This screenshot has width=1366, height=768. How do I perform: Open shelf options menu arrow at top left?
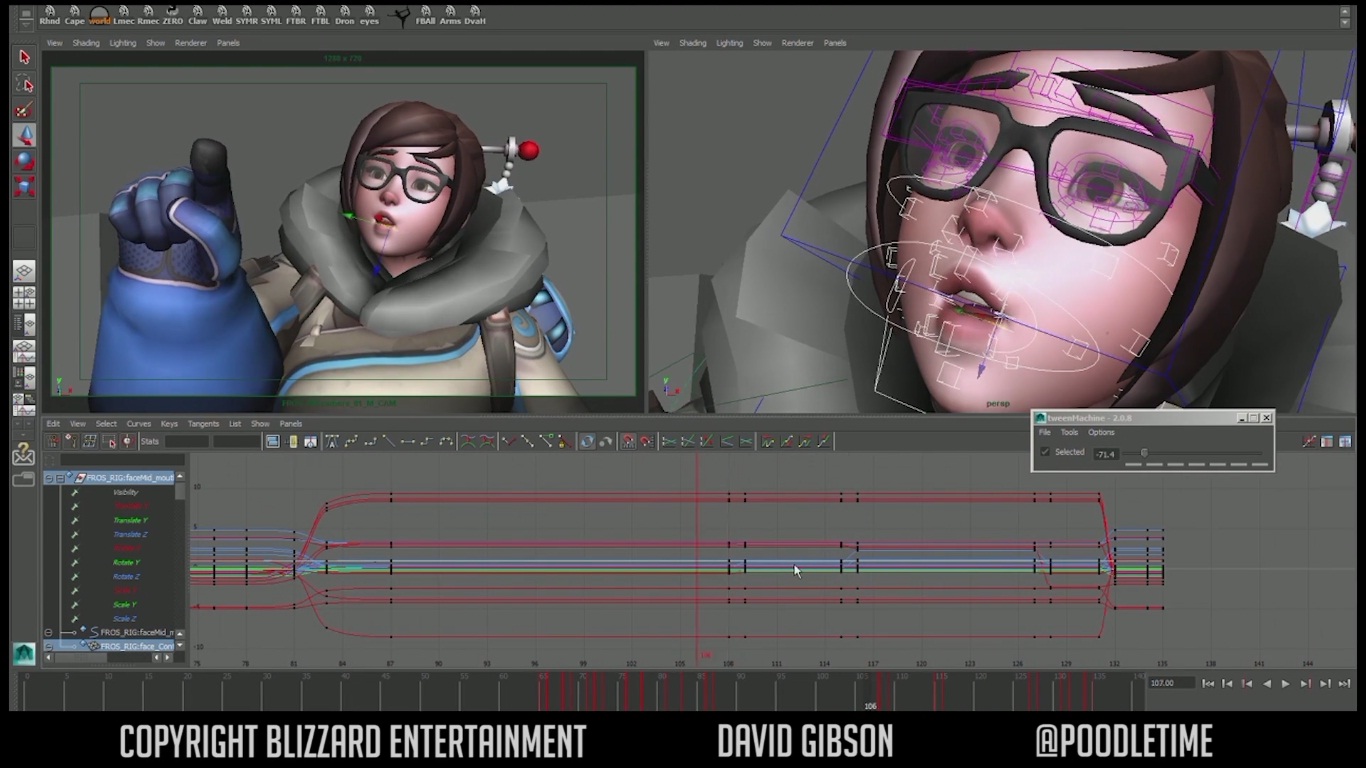click(x=26, y=25)
